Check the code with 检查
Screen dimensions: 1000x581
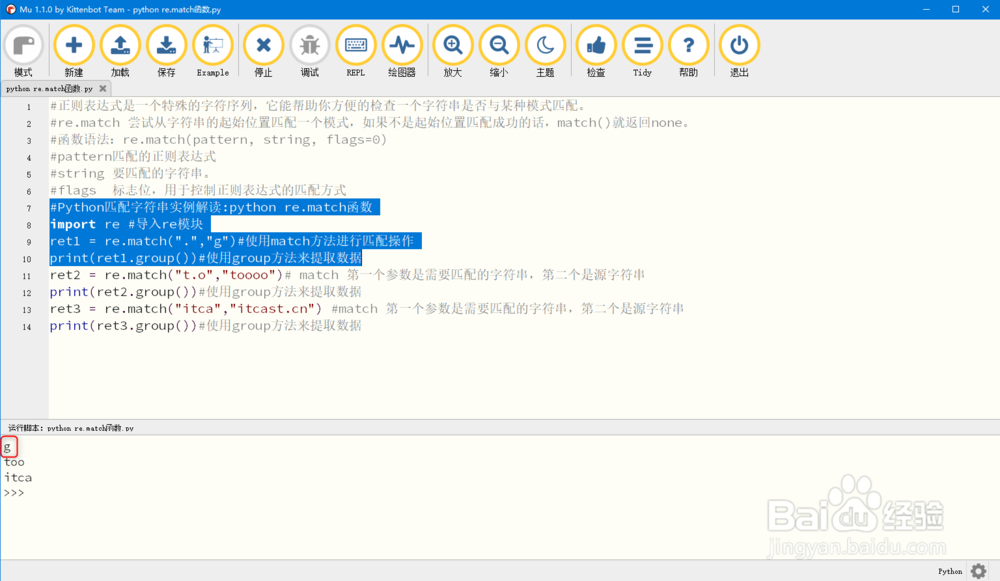[x=596, y=51]
